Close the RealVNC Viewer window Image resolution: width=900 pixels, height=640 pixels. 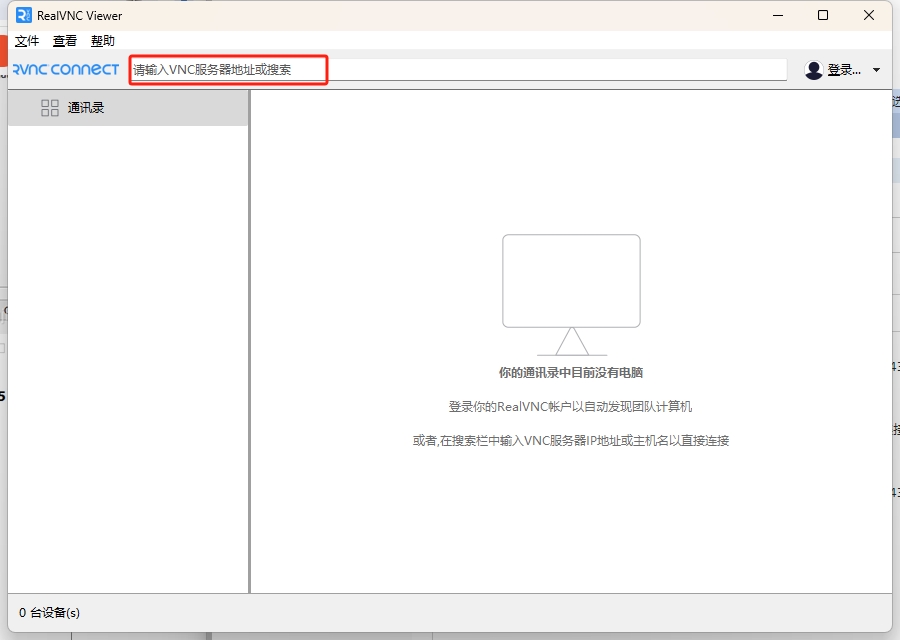[869, 15]
